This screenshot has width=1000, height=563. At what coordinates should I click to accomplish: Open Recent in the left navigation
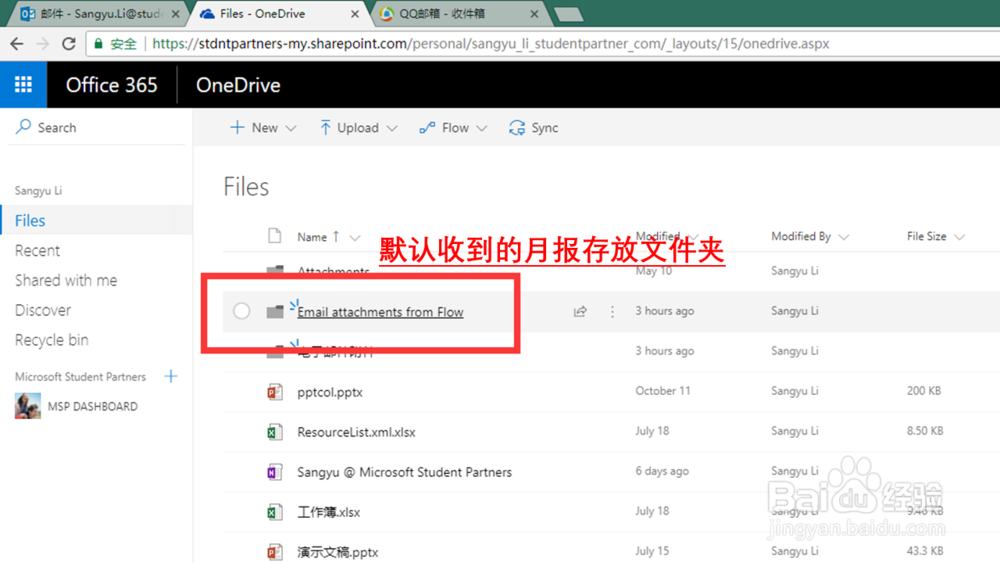point(37,251)
